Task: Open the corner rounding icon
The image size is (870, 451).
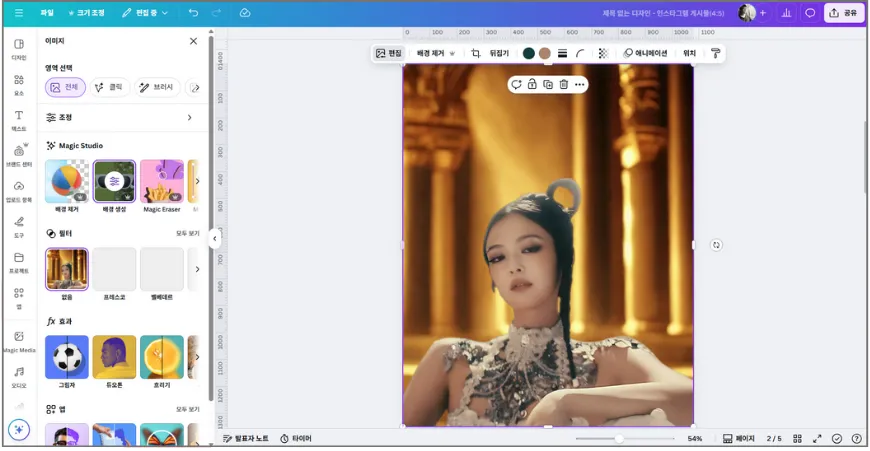Action: [x=580, y=53]
